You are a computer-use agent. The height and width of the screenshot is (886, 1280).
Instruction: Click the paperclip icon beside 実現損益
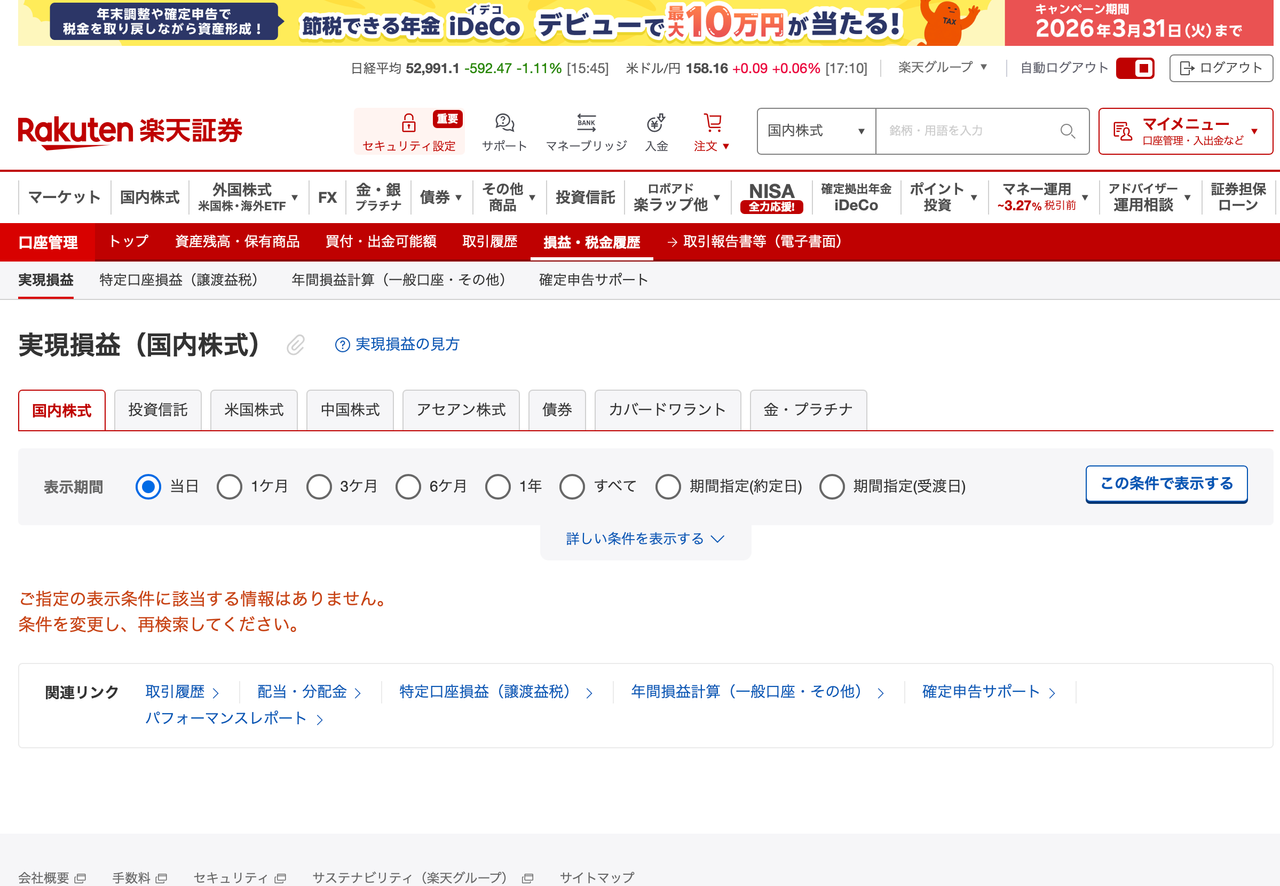coord(294,345)
